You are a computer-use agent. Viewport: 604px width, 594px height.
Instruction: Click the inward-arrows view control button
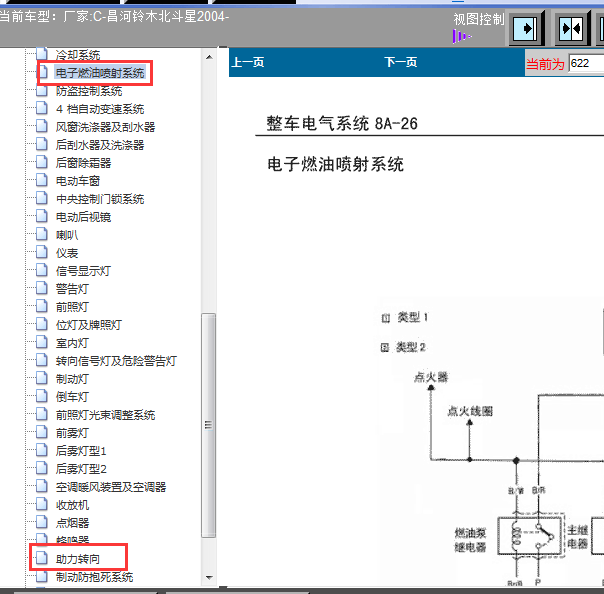tap(572, 29)
